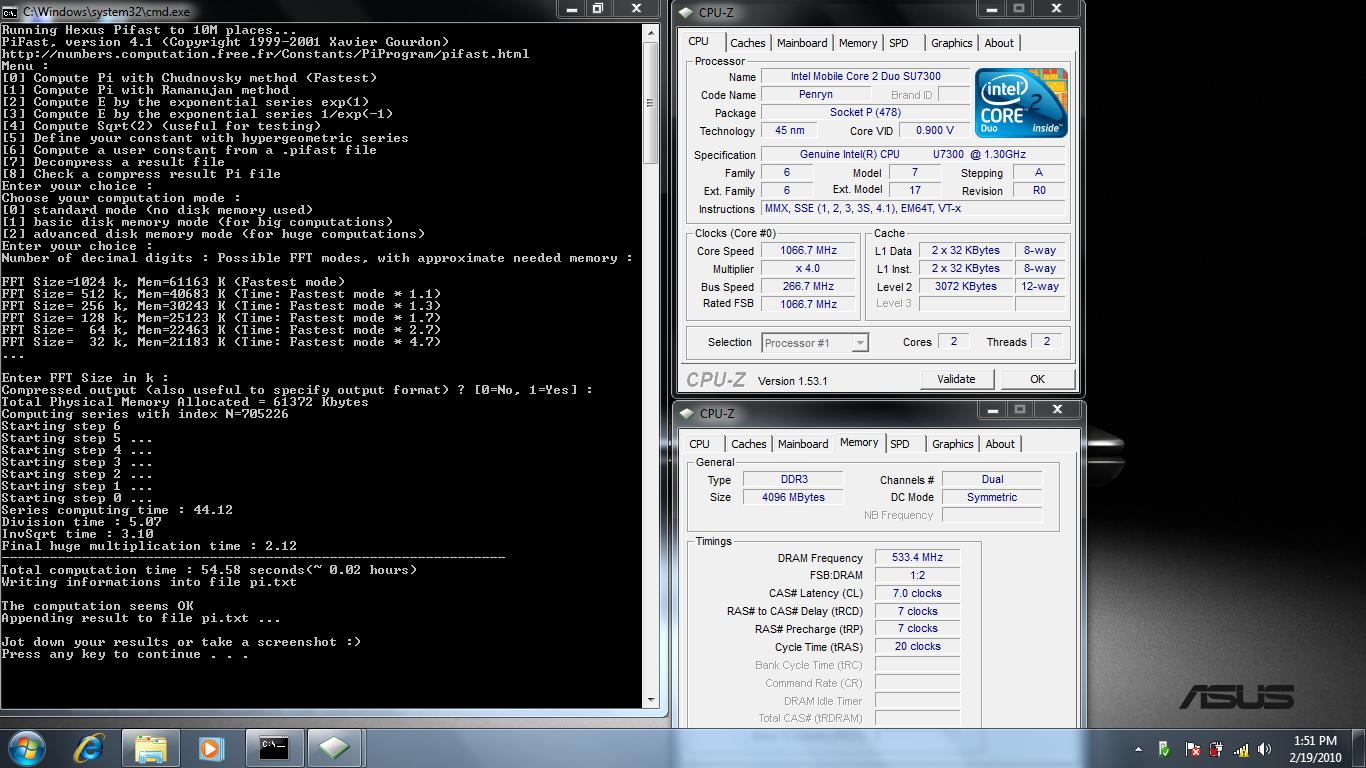The width and height of the screenshot is (1366, 768).
Task: Open Windows Media Player taskbar icon
Action: coord(211,748)
